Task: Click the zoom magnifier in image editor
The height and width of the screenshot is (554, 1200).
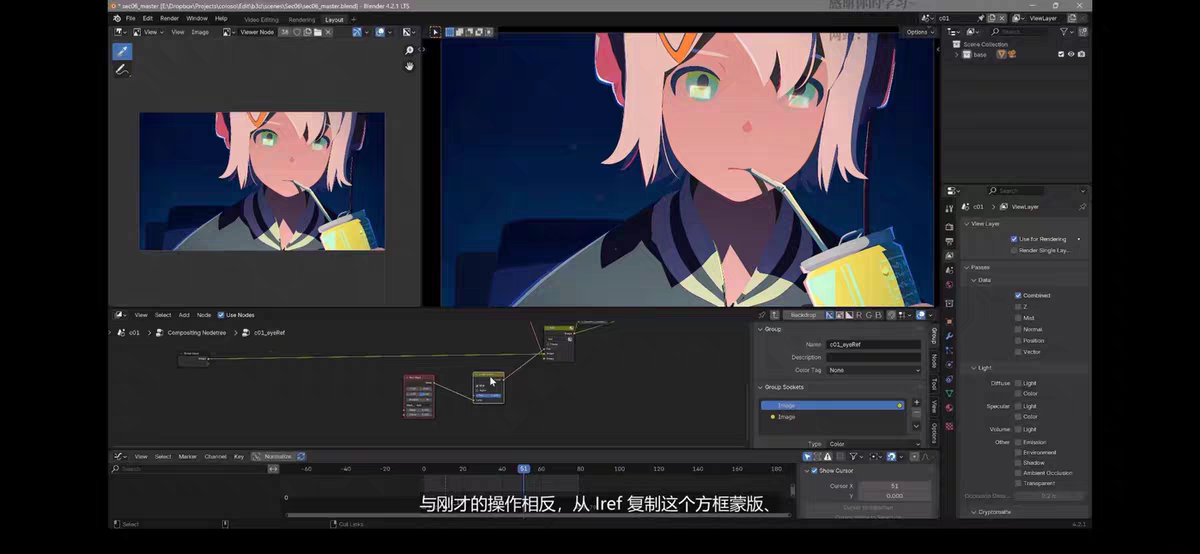Action: tap(409, 50)
